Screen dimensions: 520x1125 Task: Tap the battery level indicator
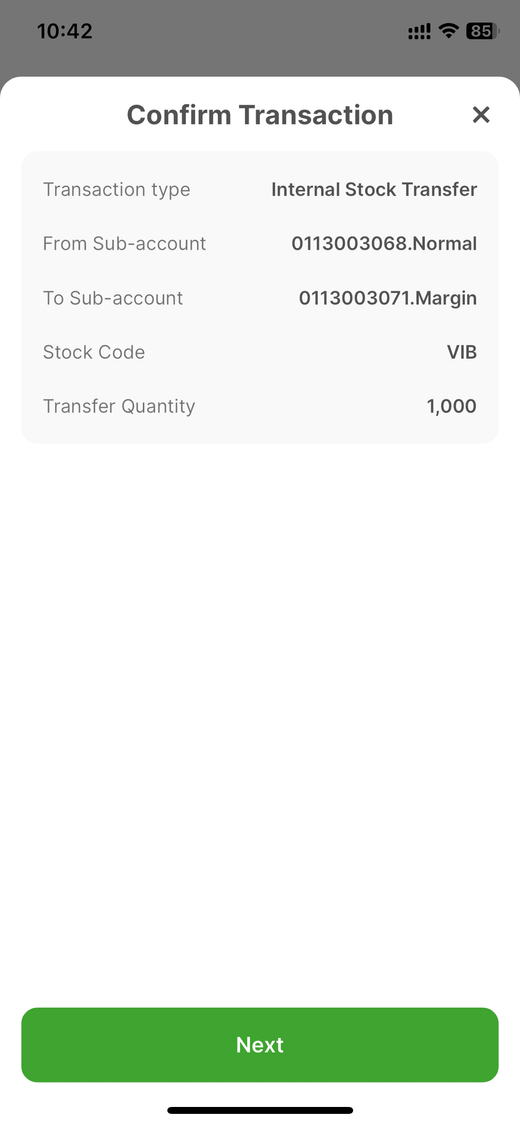tap(483, 31)
